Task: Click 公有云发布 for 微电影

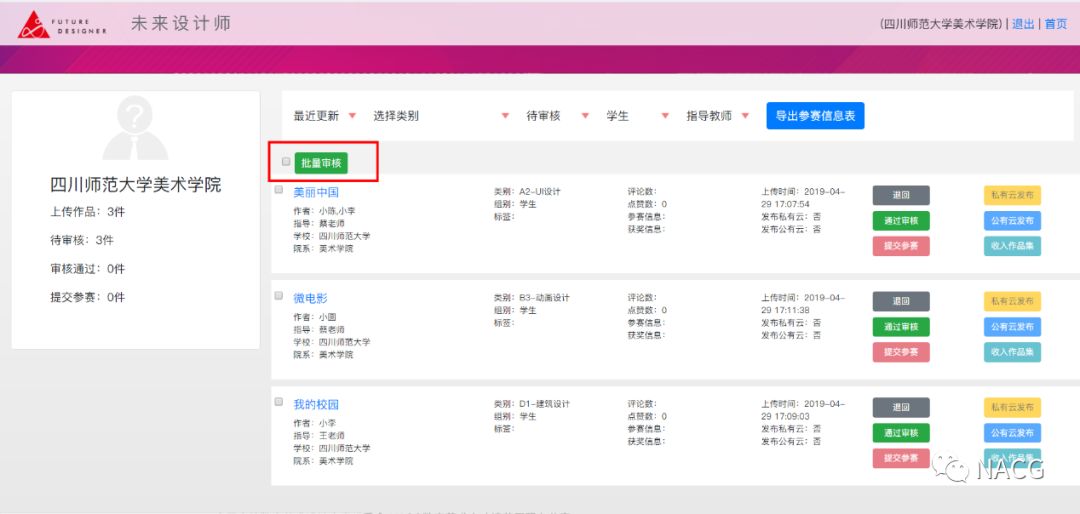Action: pyautogui.click(x=1012, y=327)
